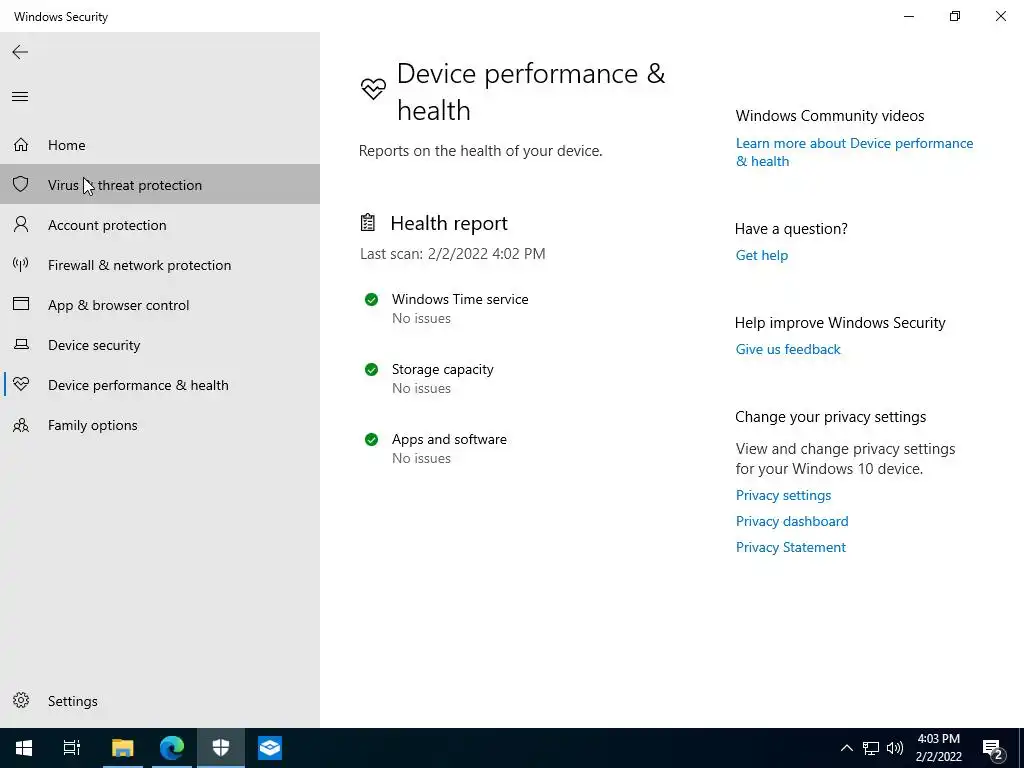Click the Home house icon

[21, 144]
